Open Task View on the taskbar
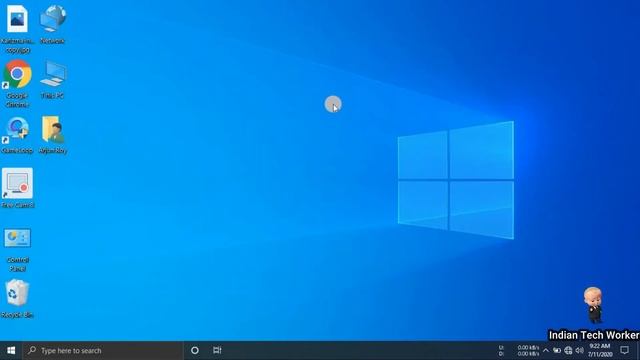Screen dimensions: 640x360 click(x=217, y=351)
